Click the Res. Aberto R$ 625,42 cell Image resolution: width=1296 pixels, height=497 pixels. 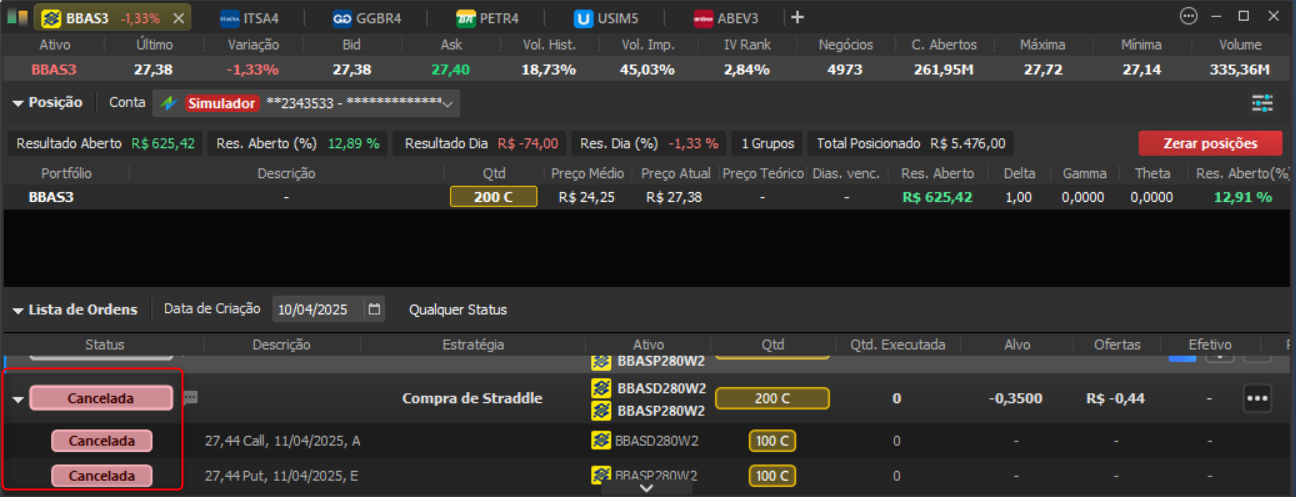(937, 197)
